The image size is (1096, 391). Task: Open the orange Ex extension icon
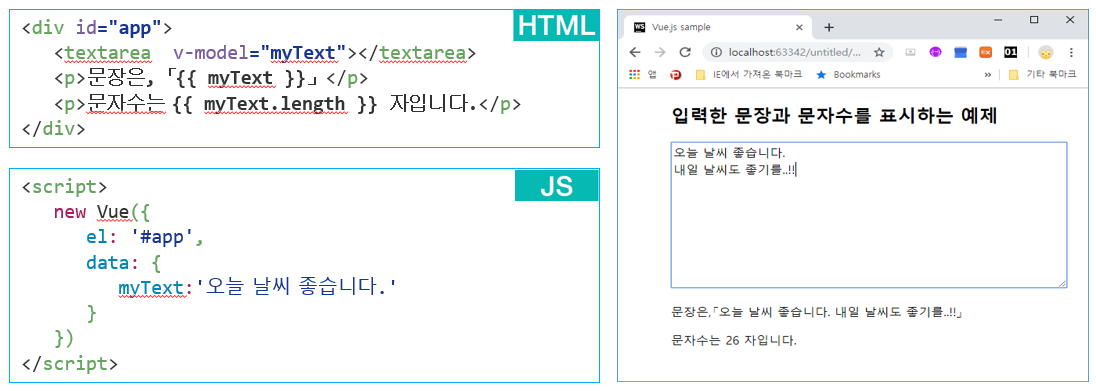click(x=986, y=52)
